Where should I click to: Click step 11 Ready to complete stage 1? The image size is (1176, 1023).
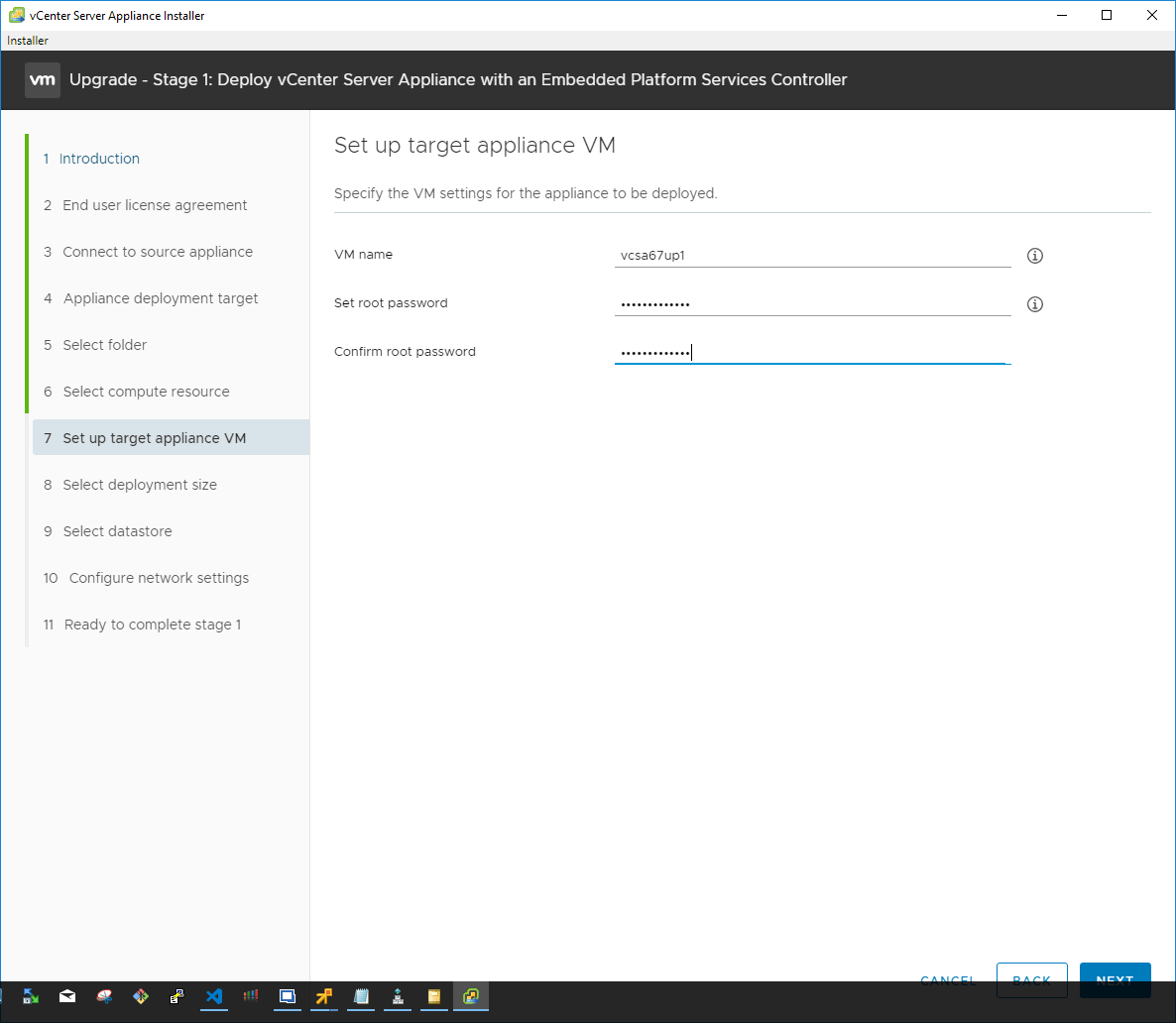pyautogui.click(x=143, y=624)
